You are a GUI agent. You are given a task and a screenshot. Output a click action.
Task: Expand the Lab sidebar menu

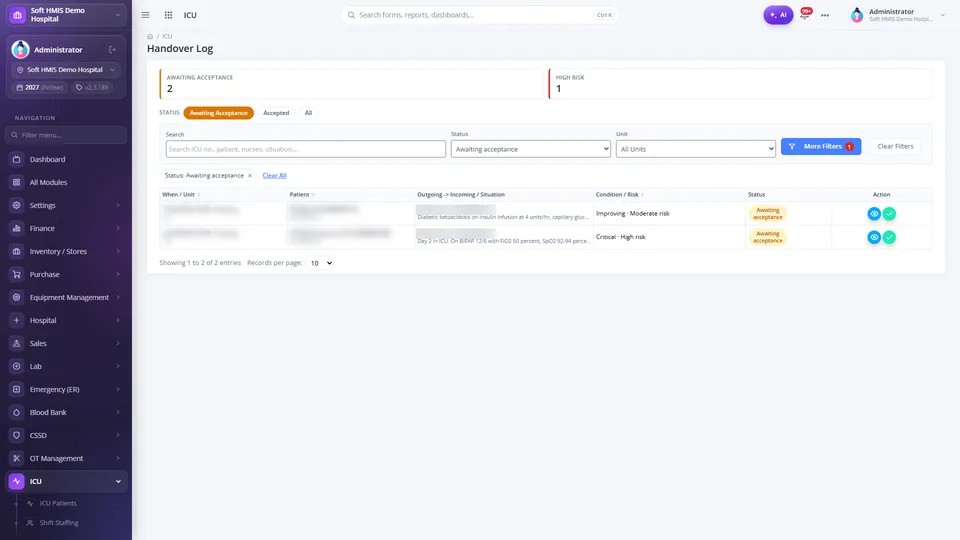pyautogui.click(x=66, y=366)
